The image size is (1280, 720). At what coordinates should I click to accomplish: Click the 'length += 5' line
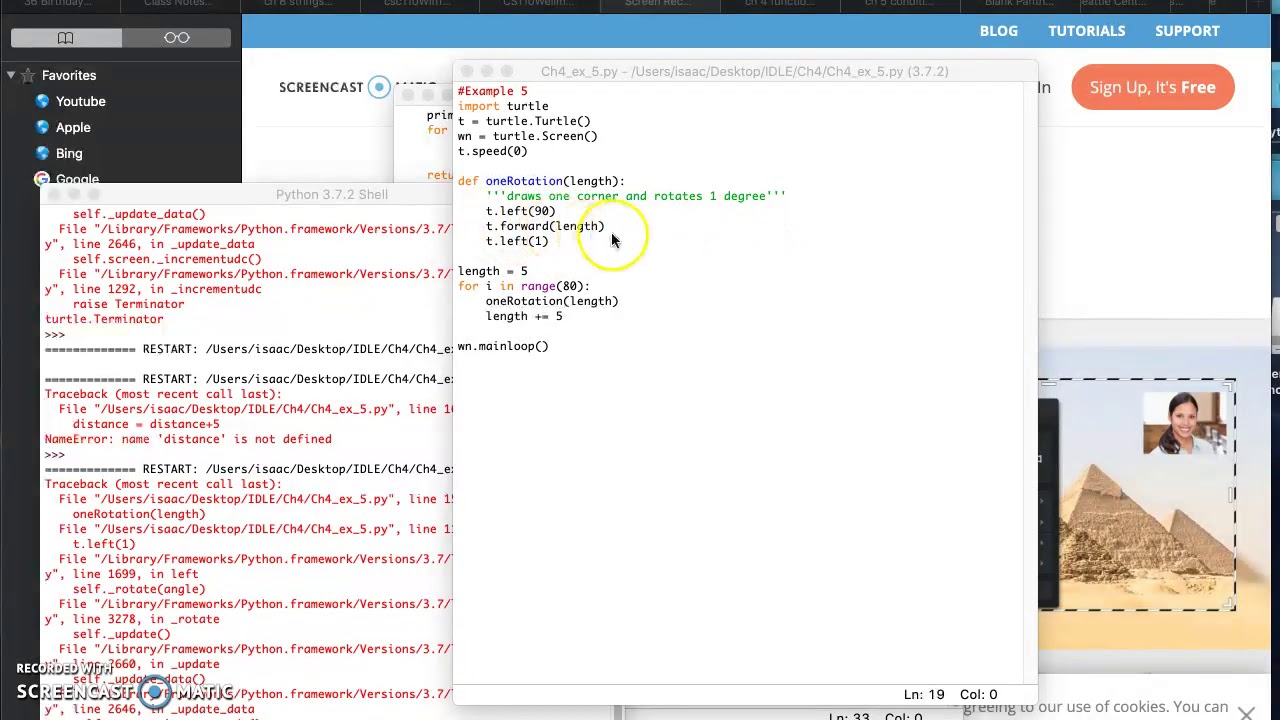coord(524,316)
